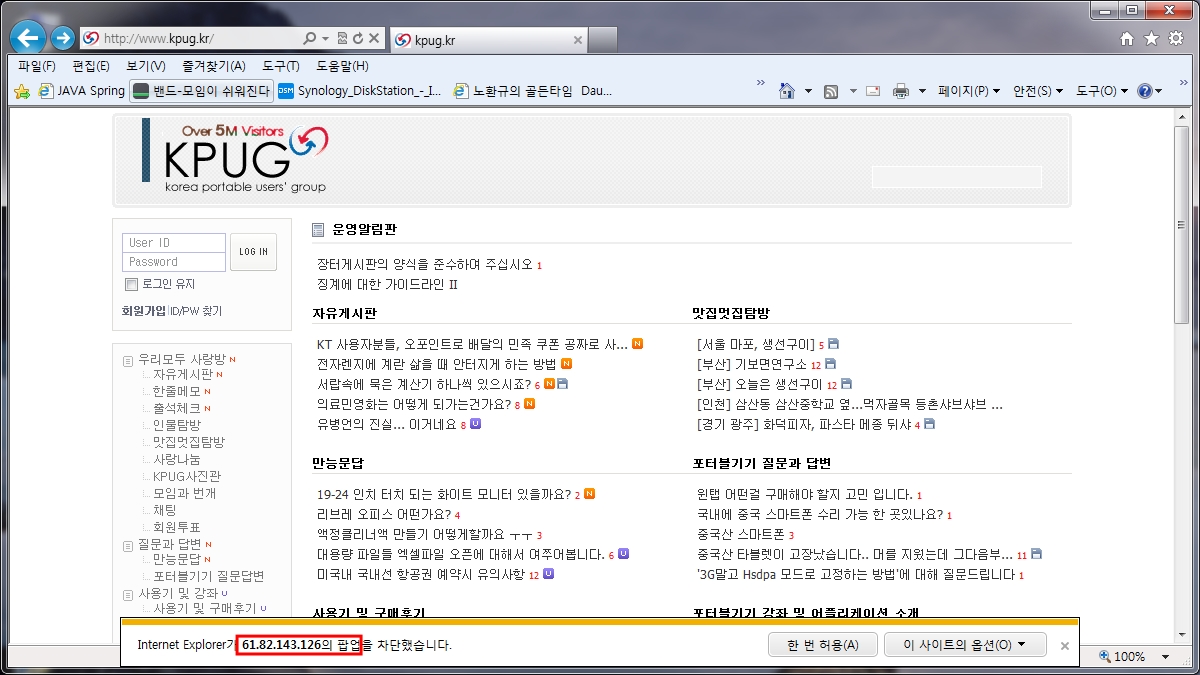The height and width of the screenshot is (675, 1200).
Task: Collapse the 사용기 및 강좌 tree node
Action: point(127,594)
